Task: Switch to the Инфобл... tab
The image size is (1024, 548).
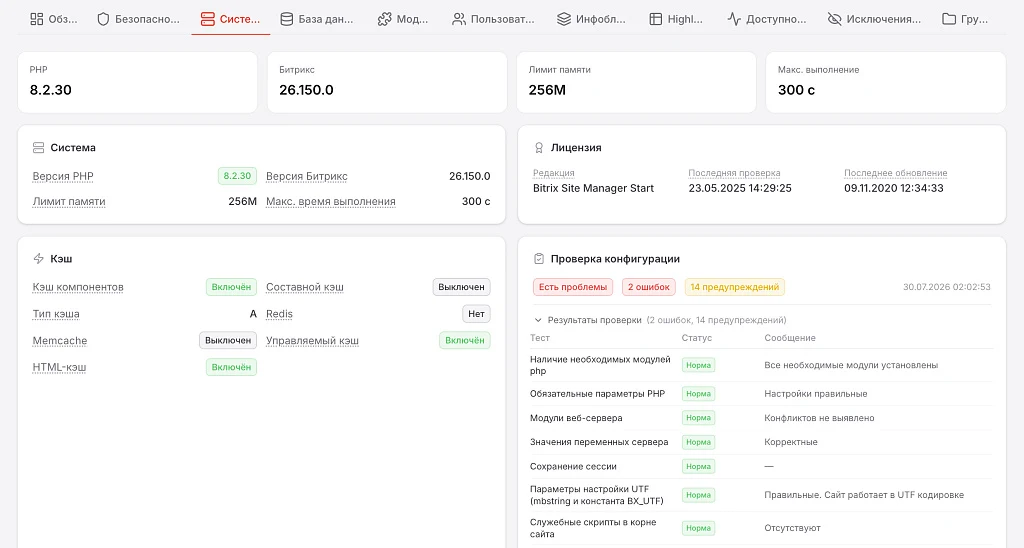Action: [x=591, y=19]
